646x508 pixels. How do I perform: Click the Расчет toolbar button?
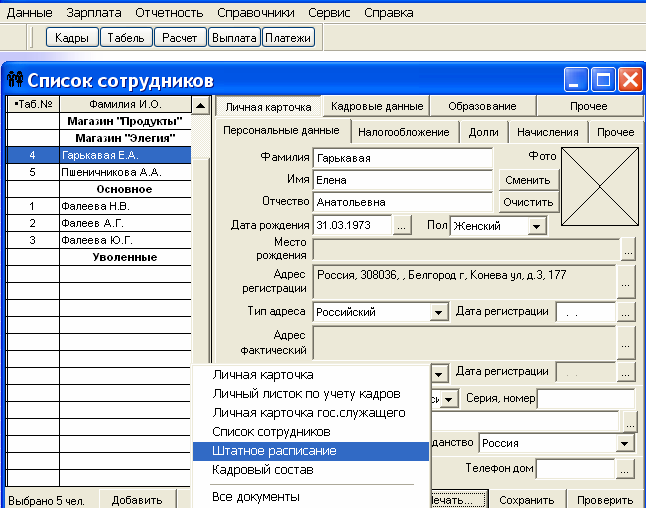pyautogui.click(x=180, y=37)
